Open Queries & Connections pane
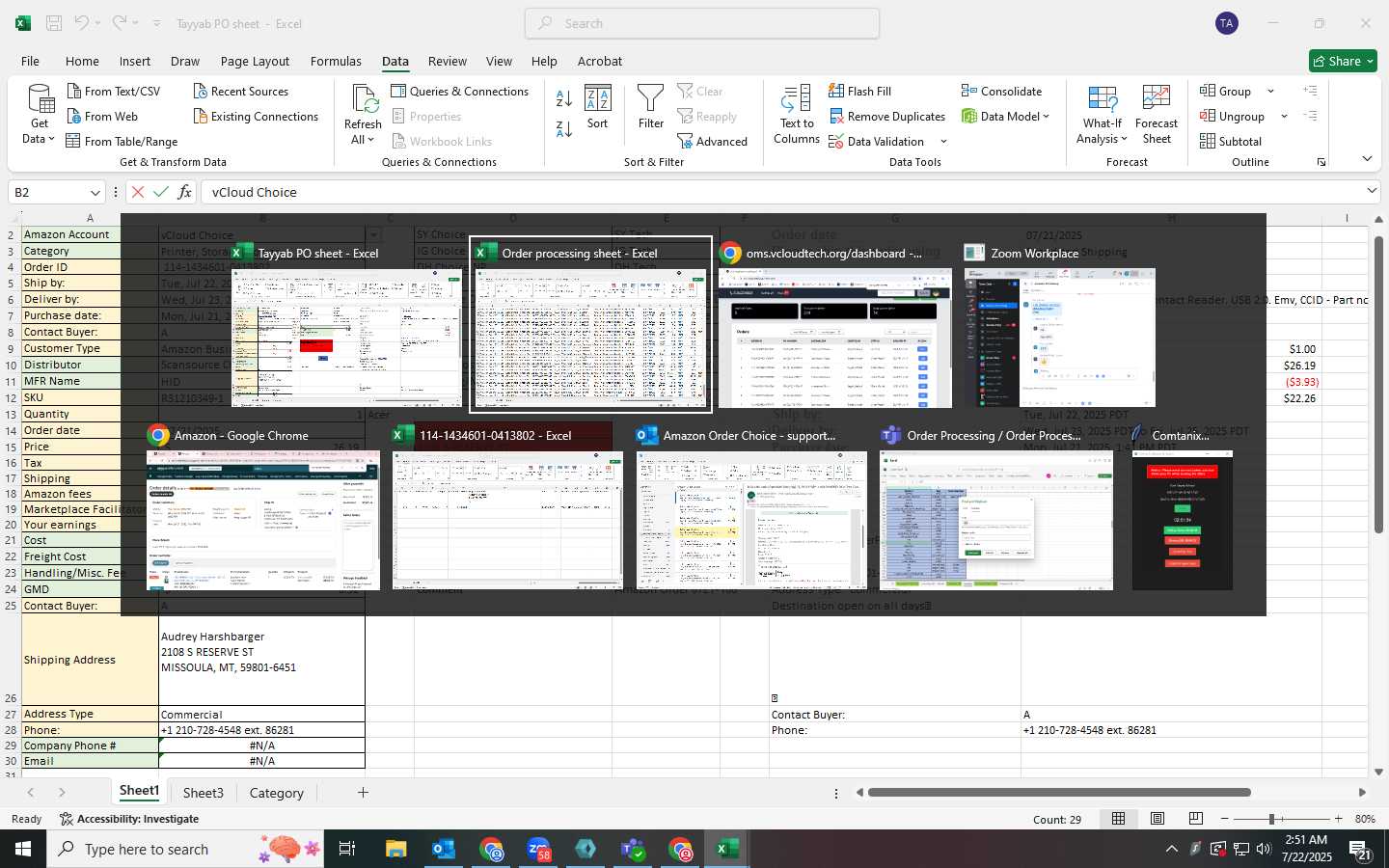The width and height of the screenshot is (1389, 868). (x=459, y=91)
